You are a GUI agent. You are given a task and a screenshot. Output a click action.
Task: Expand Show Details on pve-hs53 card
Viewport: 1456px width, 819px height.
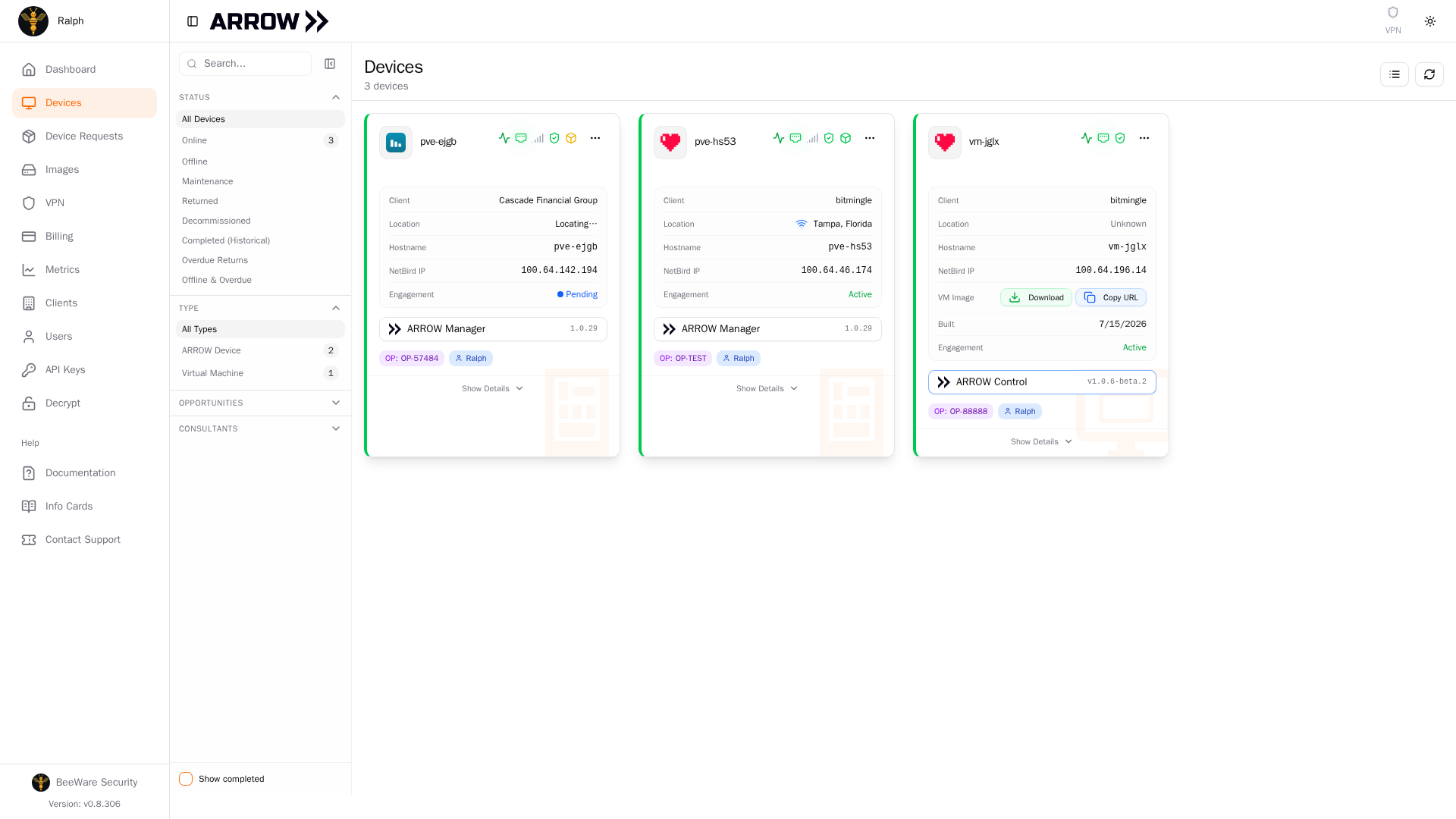767,388
